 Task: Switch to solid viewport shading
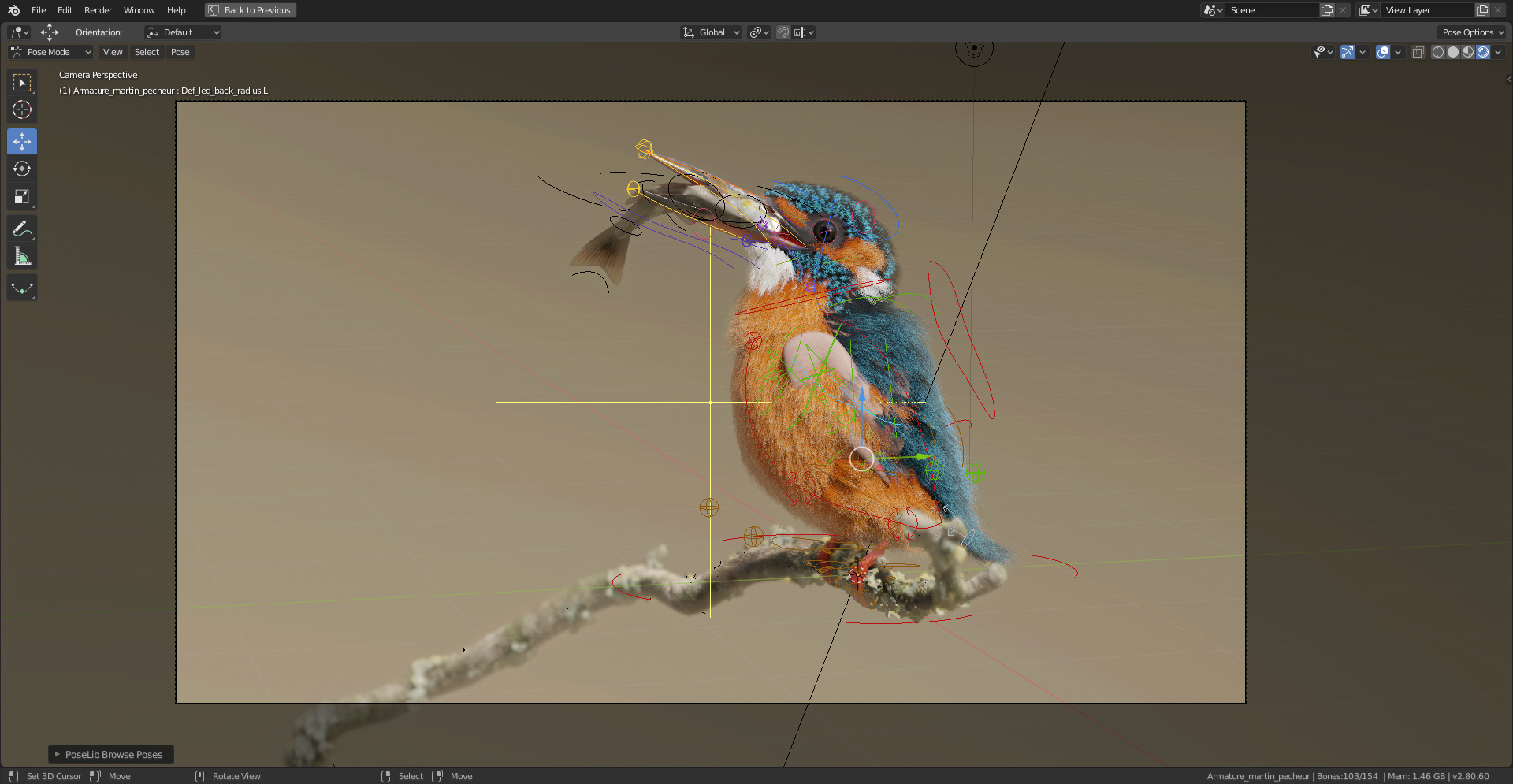click(x=1453, y=52)
